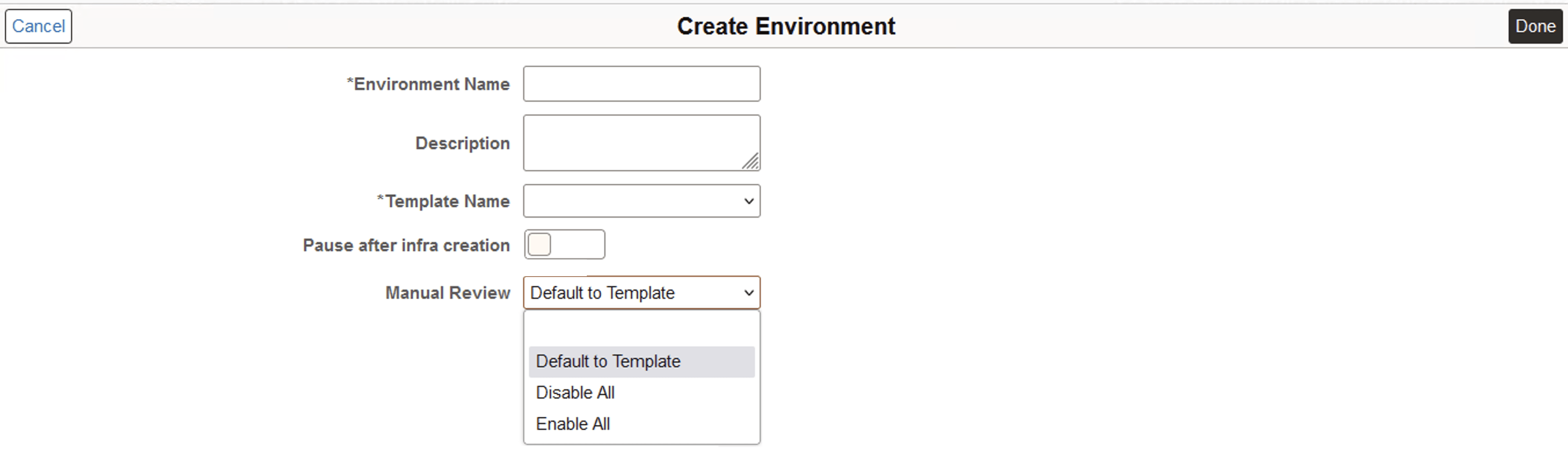This screenshot has width=1568, height=456.
Task: Expand Template Name options via its chevron
Action: coord(747,201)
